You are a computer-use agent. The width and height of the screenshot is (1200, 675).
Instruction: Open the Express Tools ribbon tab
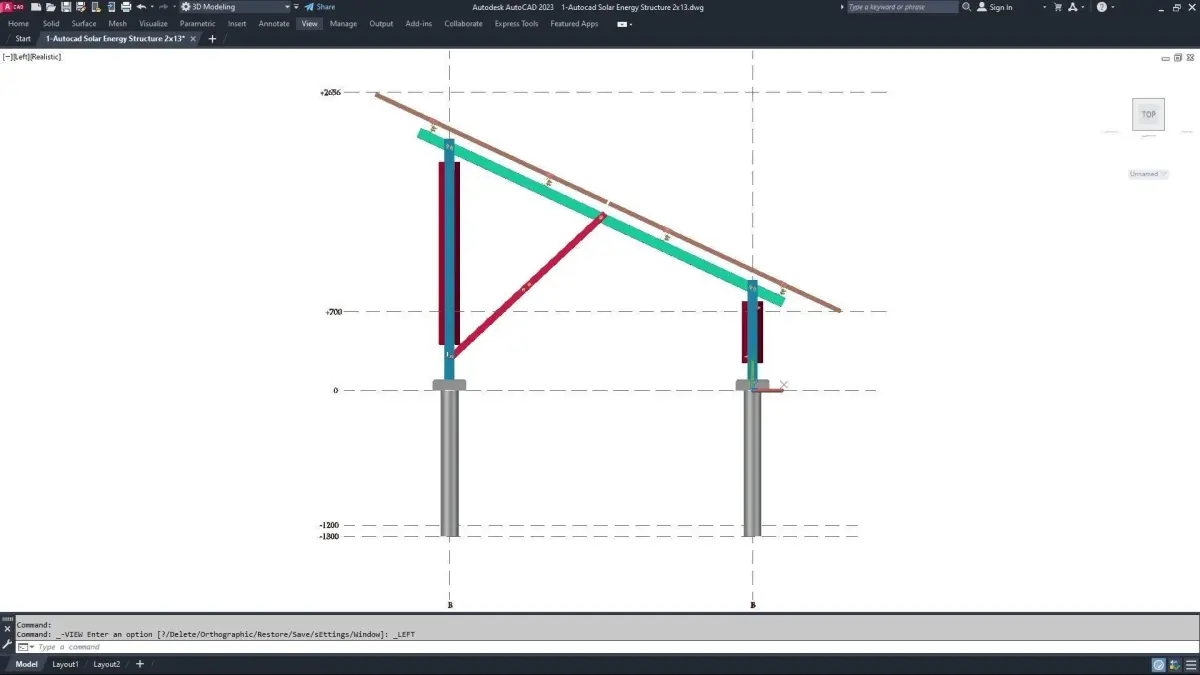[x=516, y=23]
